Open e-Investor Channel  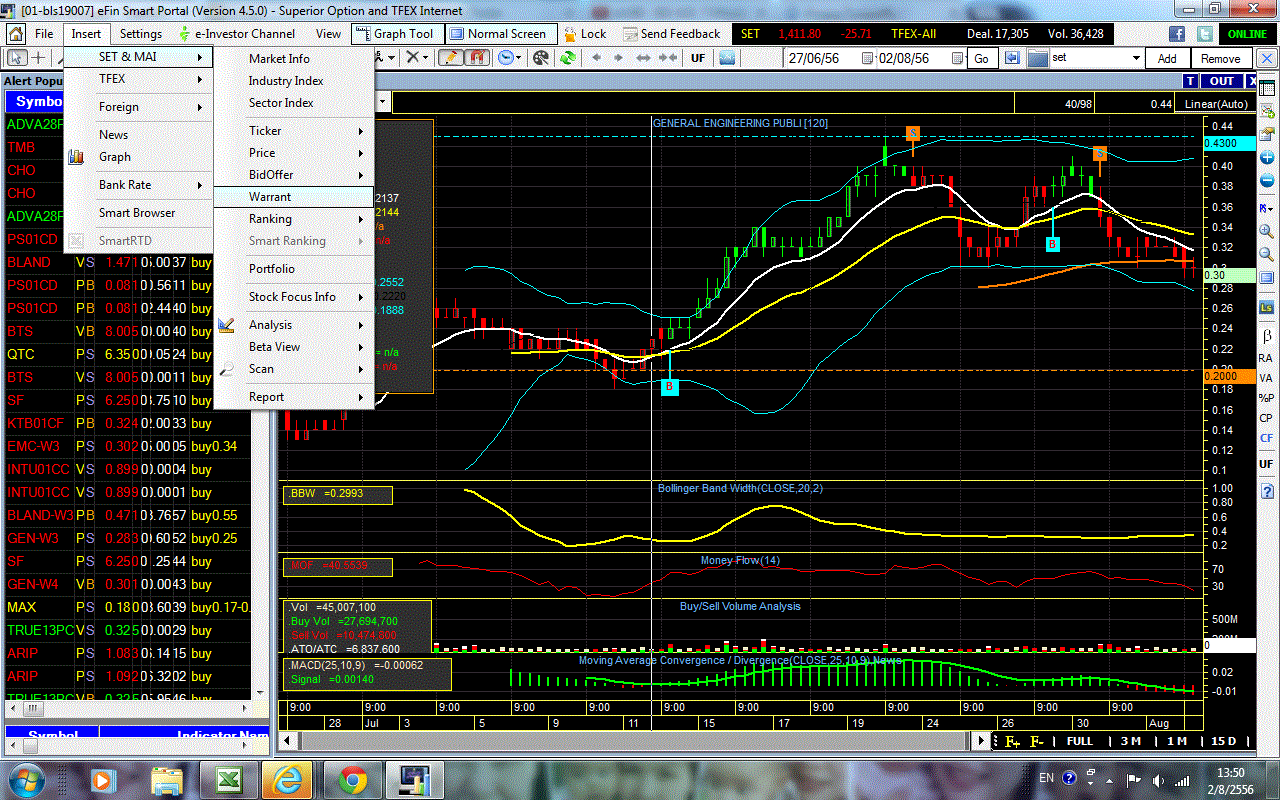(236, 33)
